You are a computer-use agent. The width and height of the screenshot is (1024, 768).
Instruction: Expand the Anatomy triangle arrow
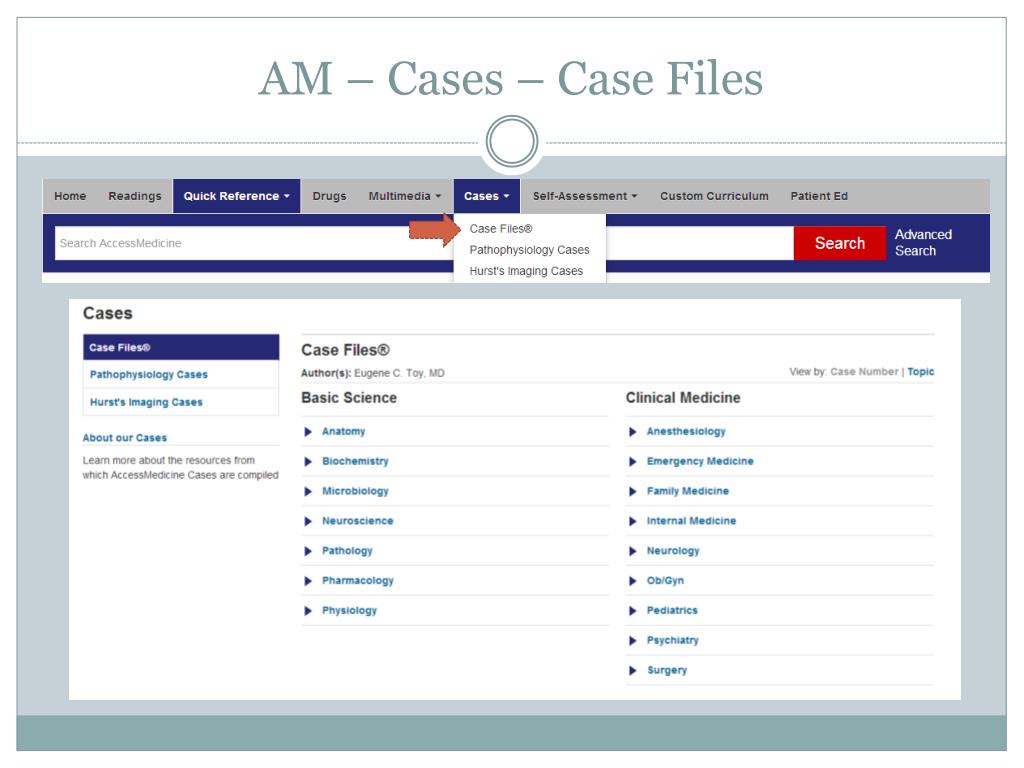(x=308, y=432)
